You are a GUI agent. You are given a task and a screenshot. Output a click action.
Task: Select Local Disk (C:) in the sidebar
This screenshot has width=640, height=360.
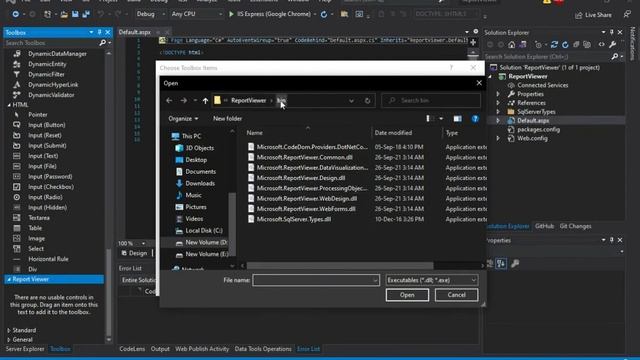(204, 231)
